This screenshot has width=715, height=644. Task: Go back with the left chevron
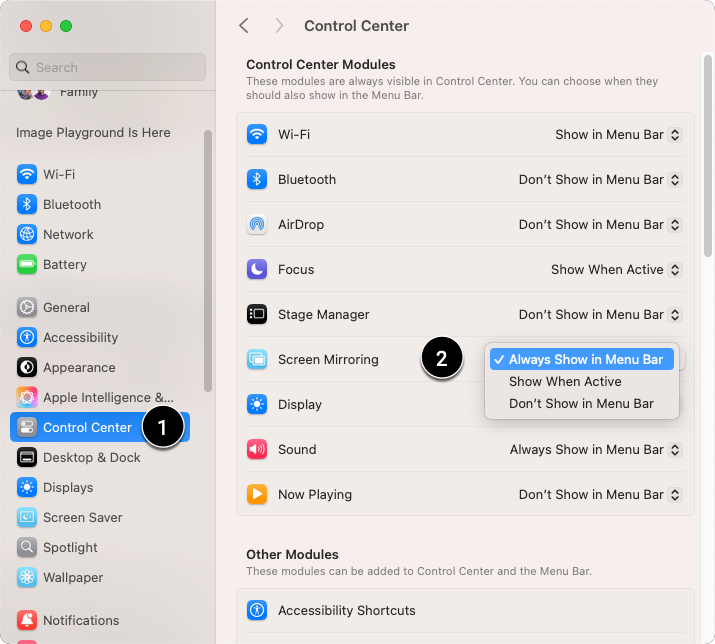tap(244, 26)
